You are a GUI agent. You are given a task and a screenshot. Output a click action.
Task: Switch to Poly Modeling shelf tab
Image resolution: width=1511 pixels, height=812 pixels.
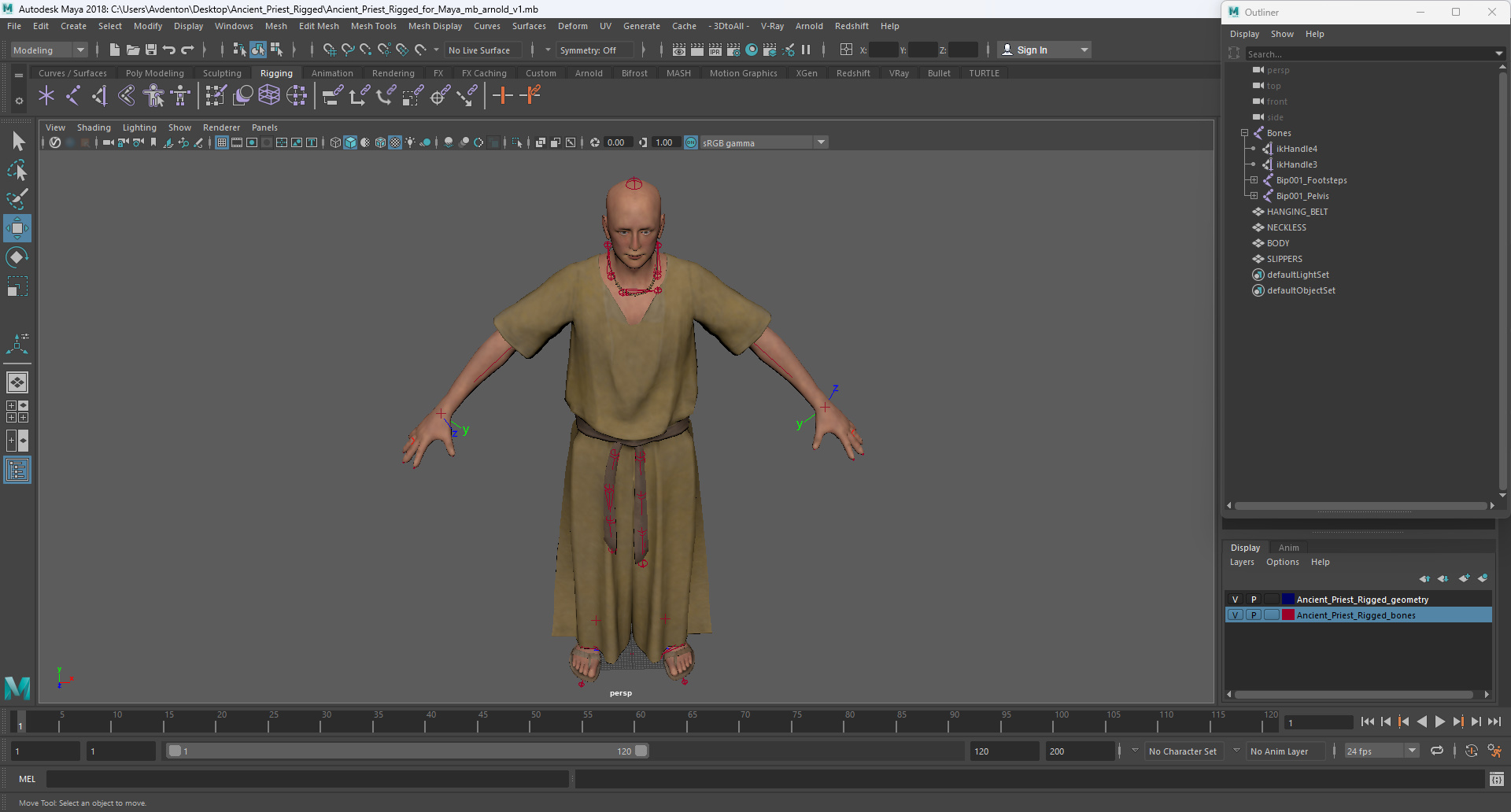point(155,73)
